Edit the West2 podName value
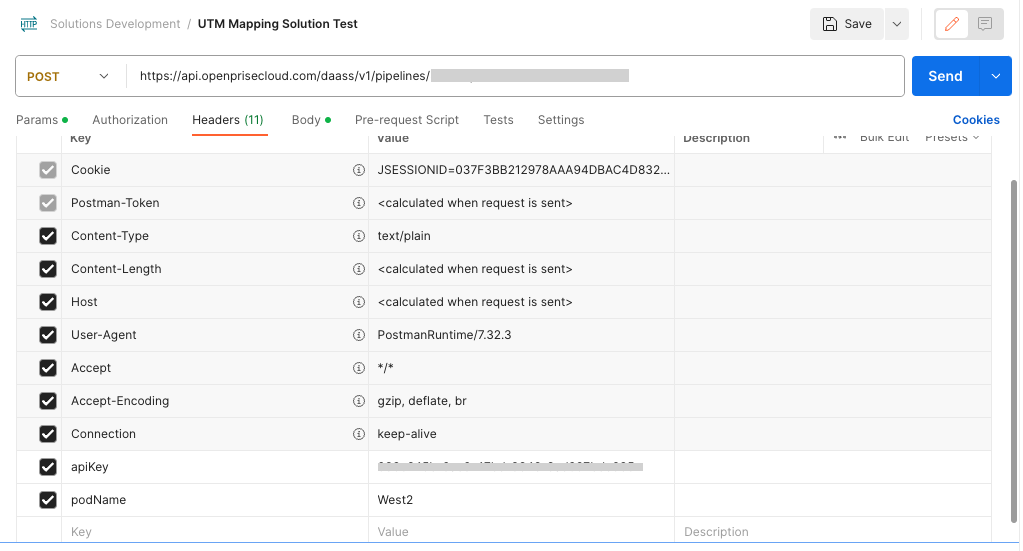Image resolution: width=1023 pixels, height=551 pixels. click(x=395, y=500)
